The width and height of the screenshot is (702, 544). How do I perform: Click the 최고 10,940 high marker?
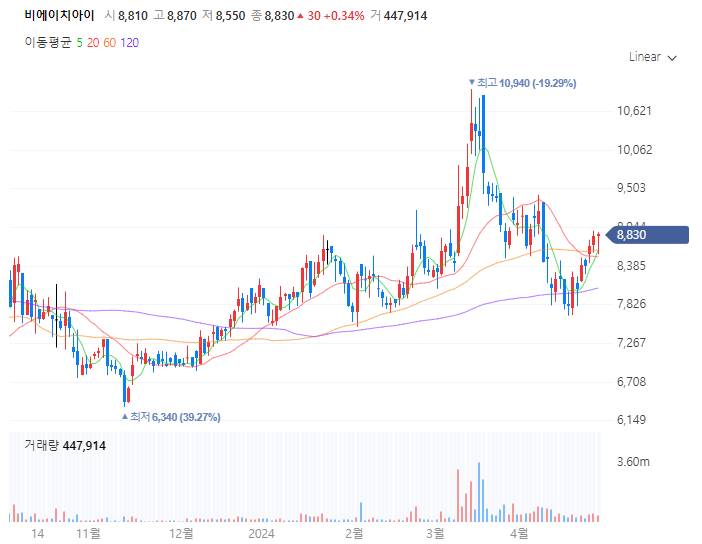coord(522,83)
